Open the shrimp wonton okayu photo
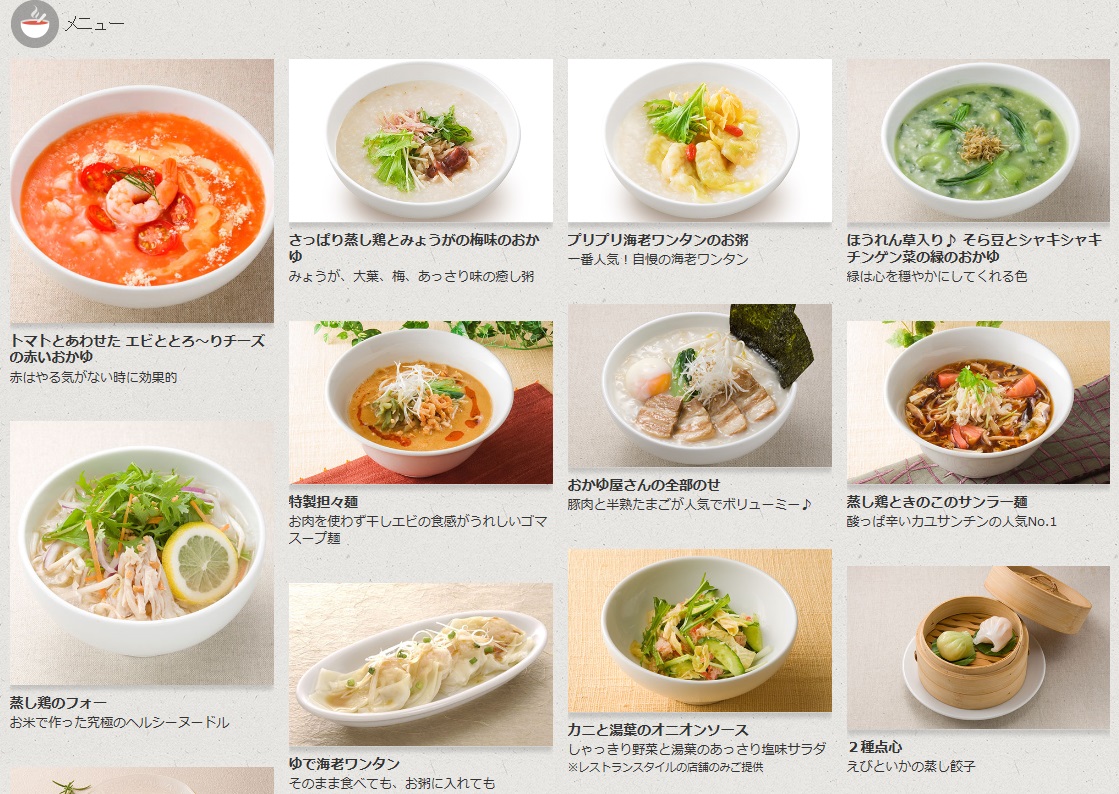Screen dimensions: 1119x794 pos(700,141)
